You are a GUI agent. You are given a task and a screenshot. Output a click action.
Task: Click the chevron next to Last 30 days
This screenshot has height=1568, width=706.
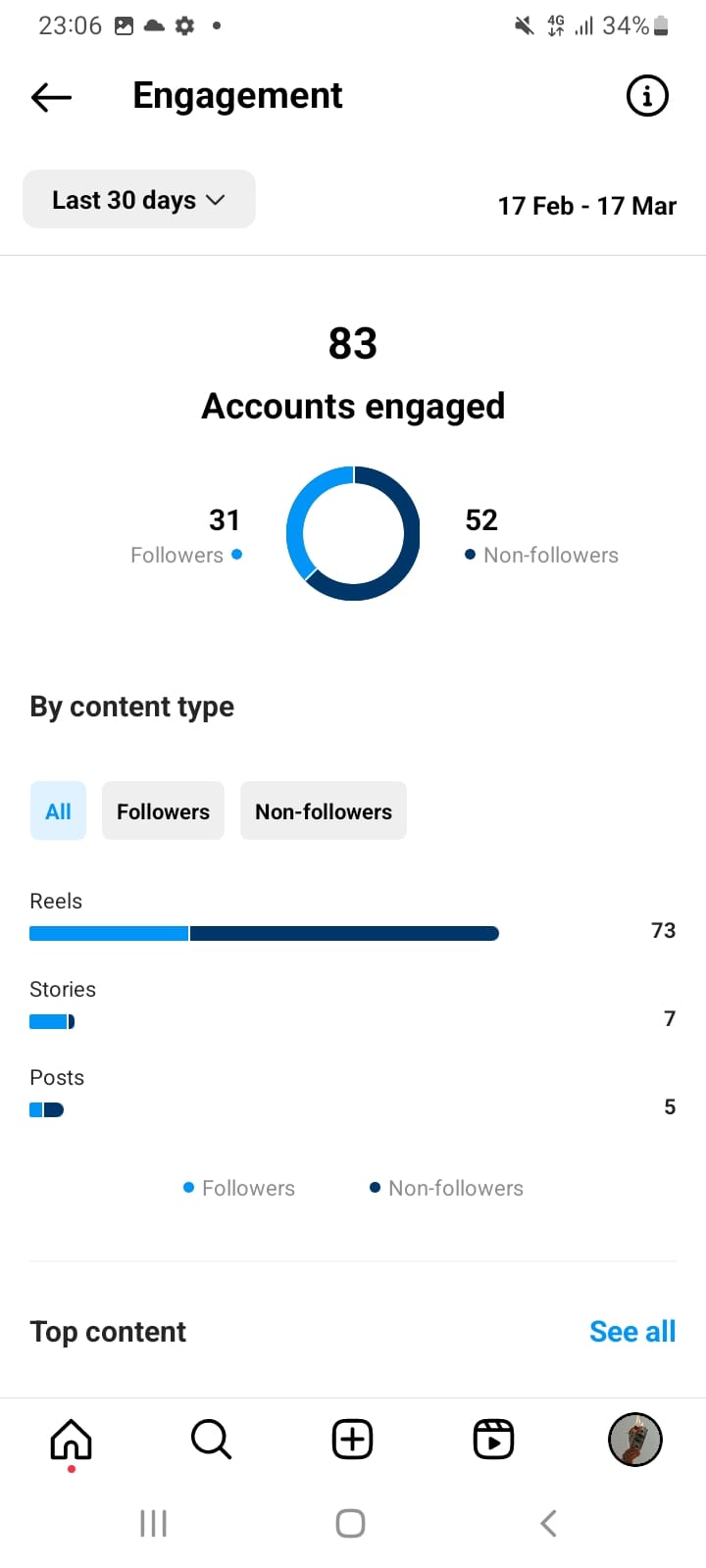point(216,201)
